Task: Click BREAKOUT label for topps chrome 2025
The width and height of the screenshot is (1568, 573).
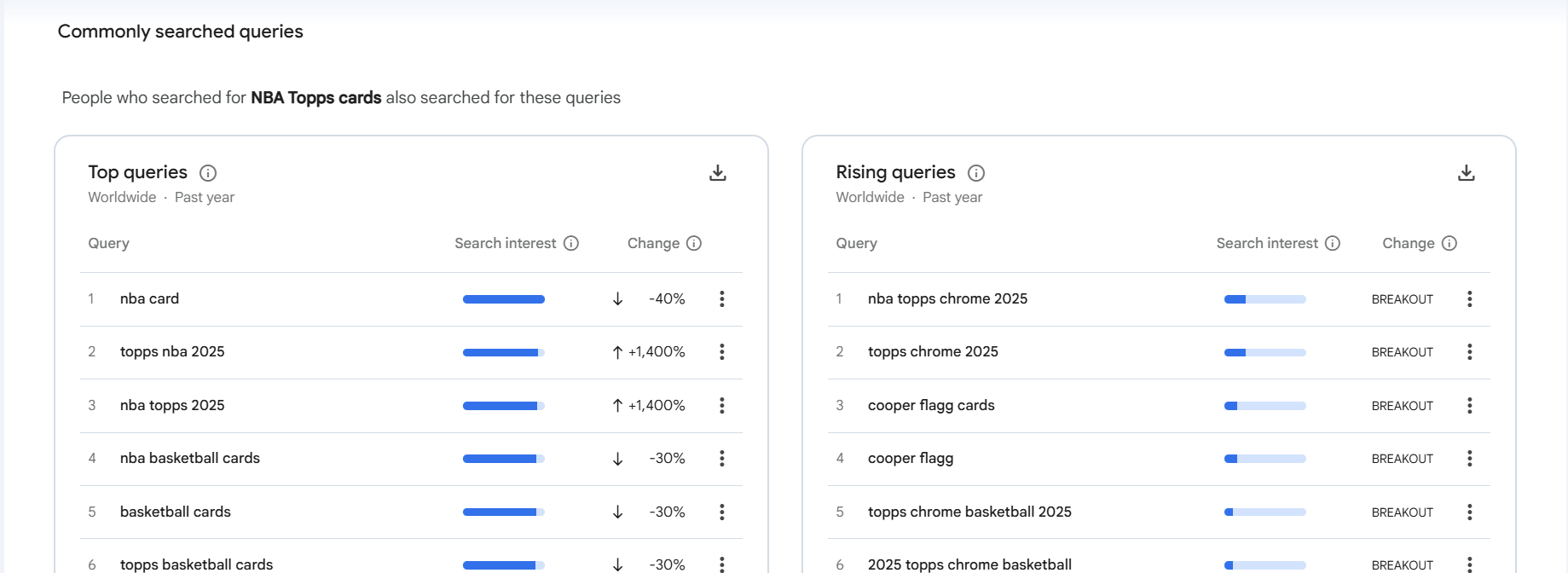Action: [x=1403, y=352]
